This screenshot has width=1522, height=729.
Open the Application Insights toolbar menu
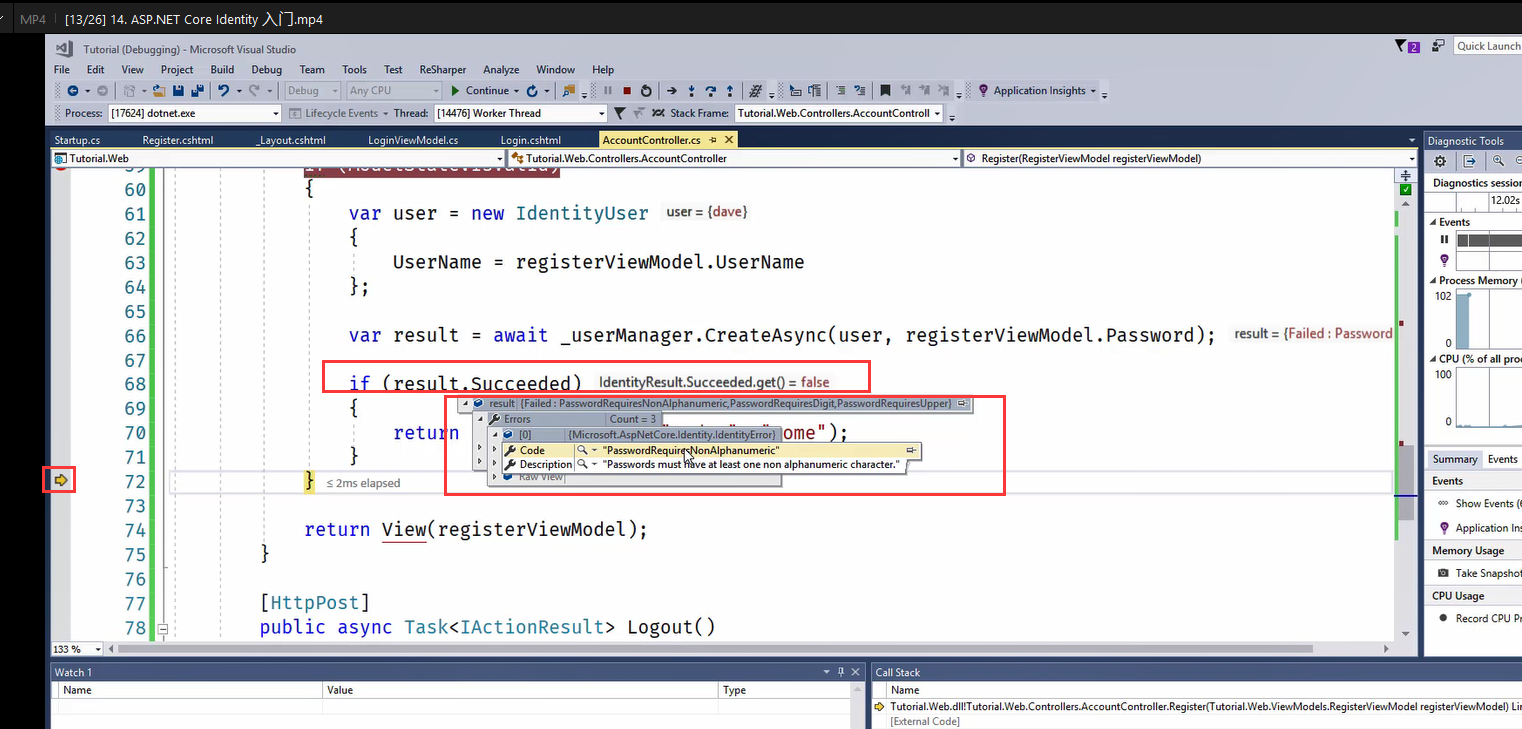coord(1037,90)
